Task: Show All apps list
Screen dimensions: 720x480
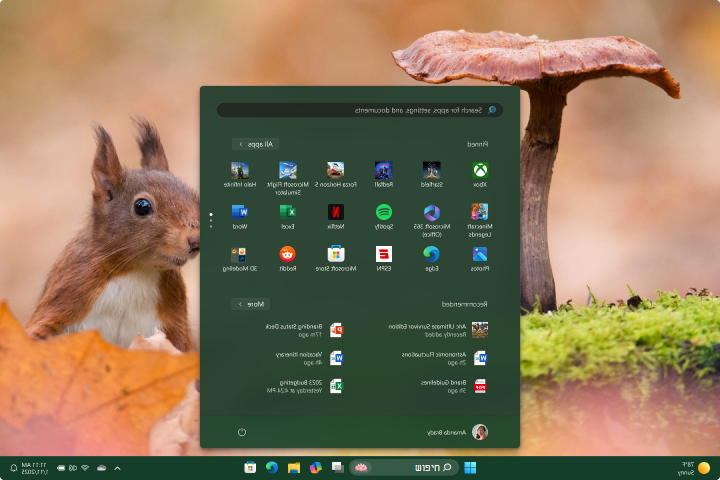Action: pos(255,144)
